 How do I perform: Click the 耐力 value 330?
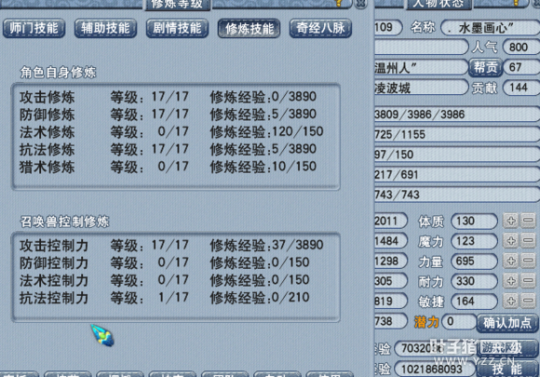click(475, 281)
